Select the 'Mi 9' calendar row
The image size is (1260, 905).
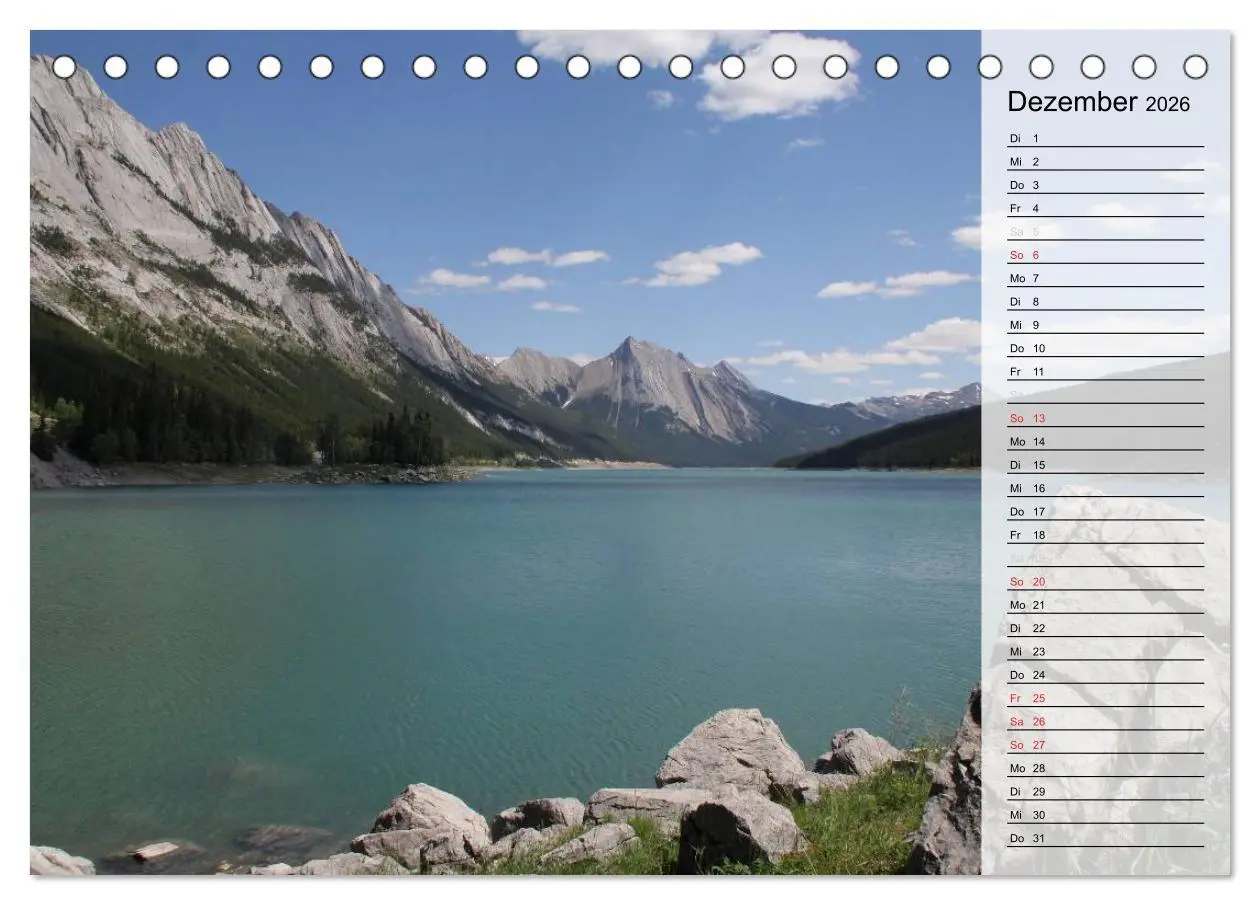point(1105,325)
